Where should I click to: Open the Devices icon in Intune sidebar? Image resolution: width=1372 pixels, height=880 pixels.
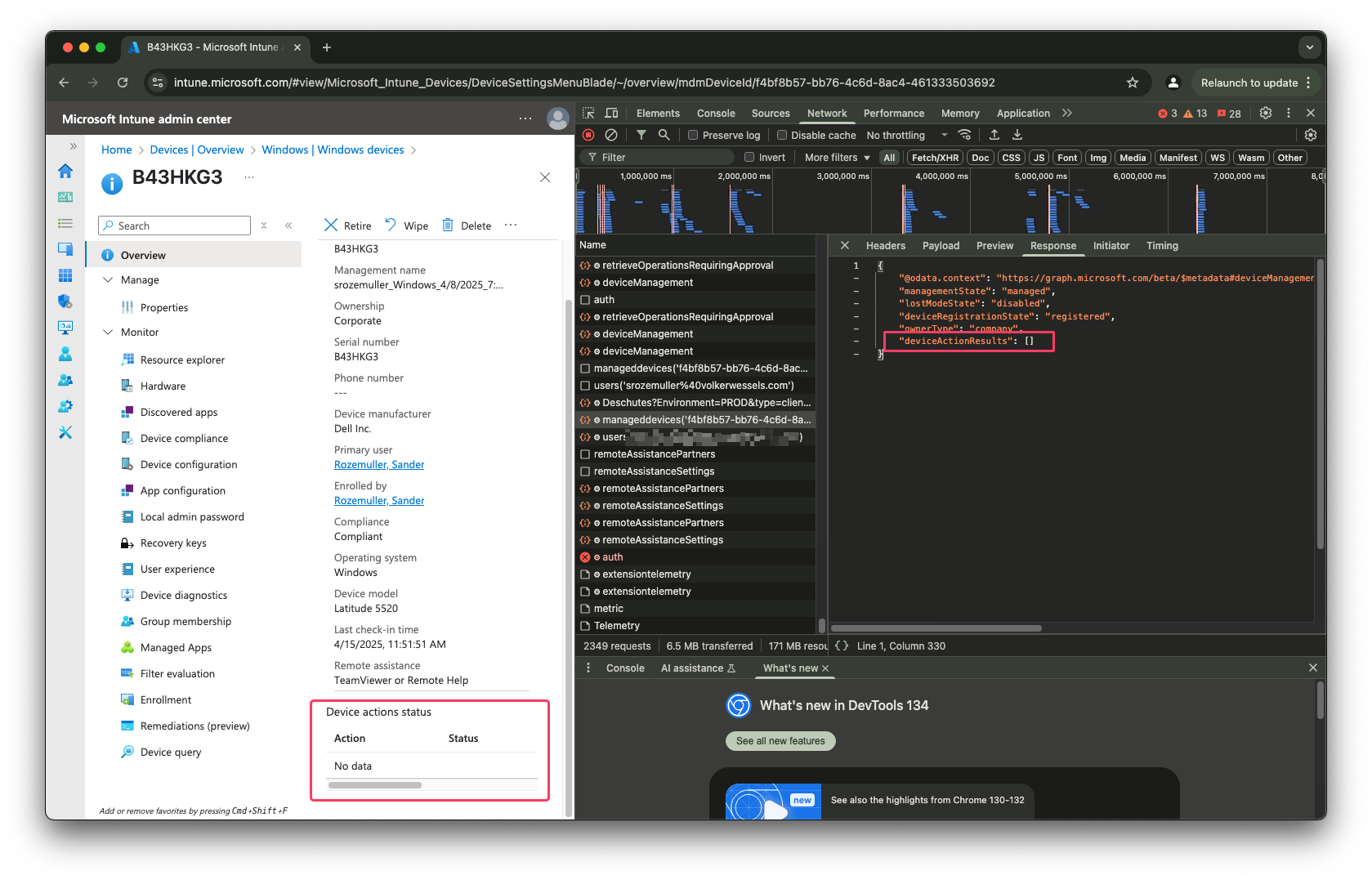point(65,249)
